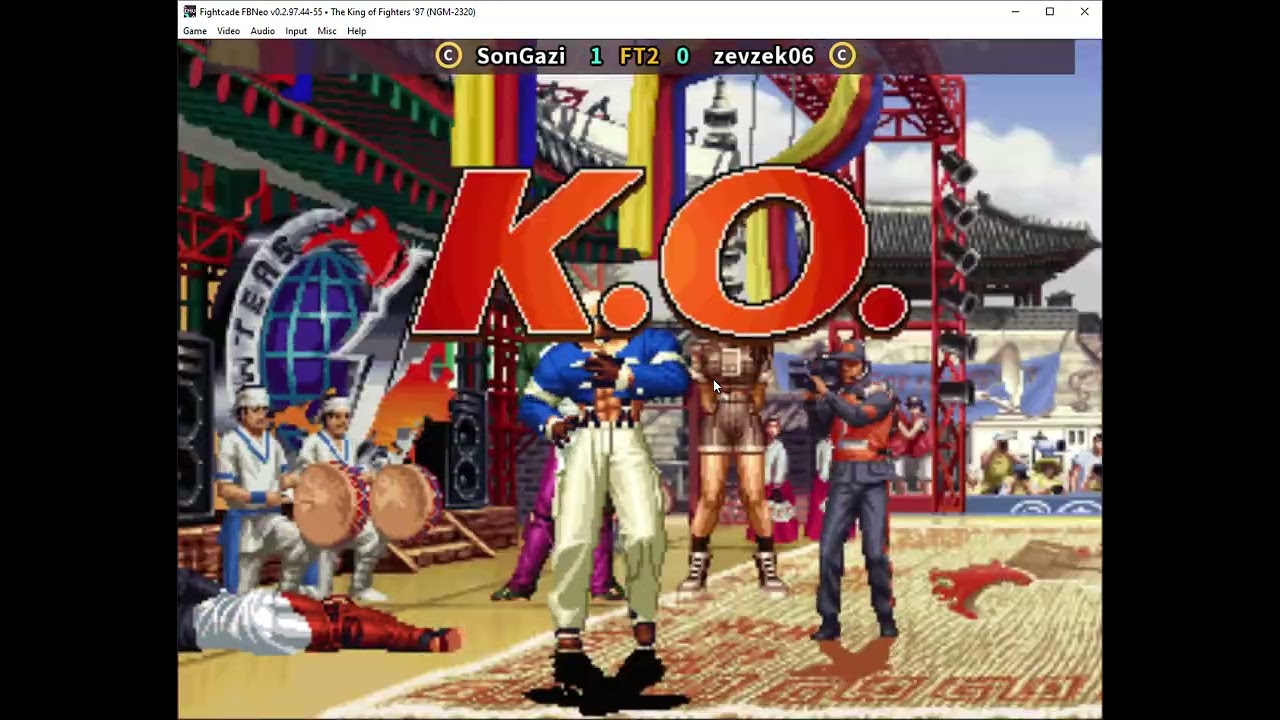Open the Misc menu

pos(327,31)
